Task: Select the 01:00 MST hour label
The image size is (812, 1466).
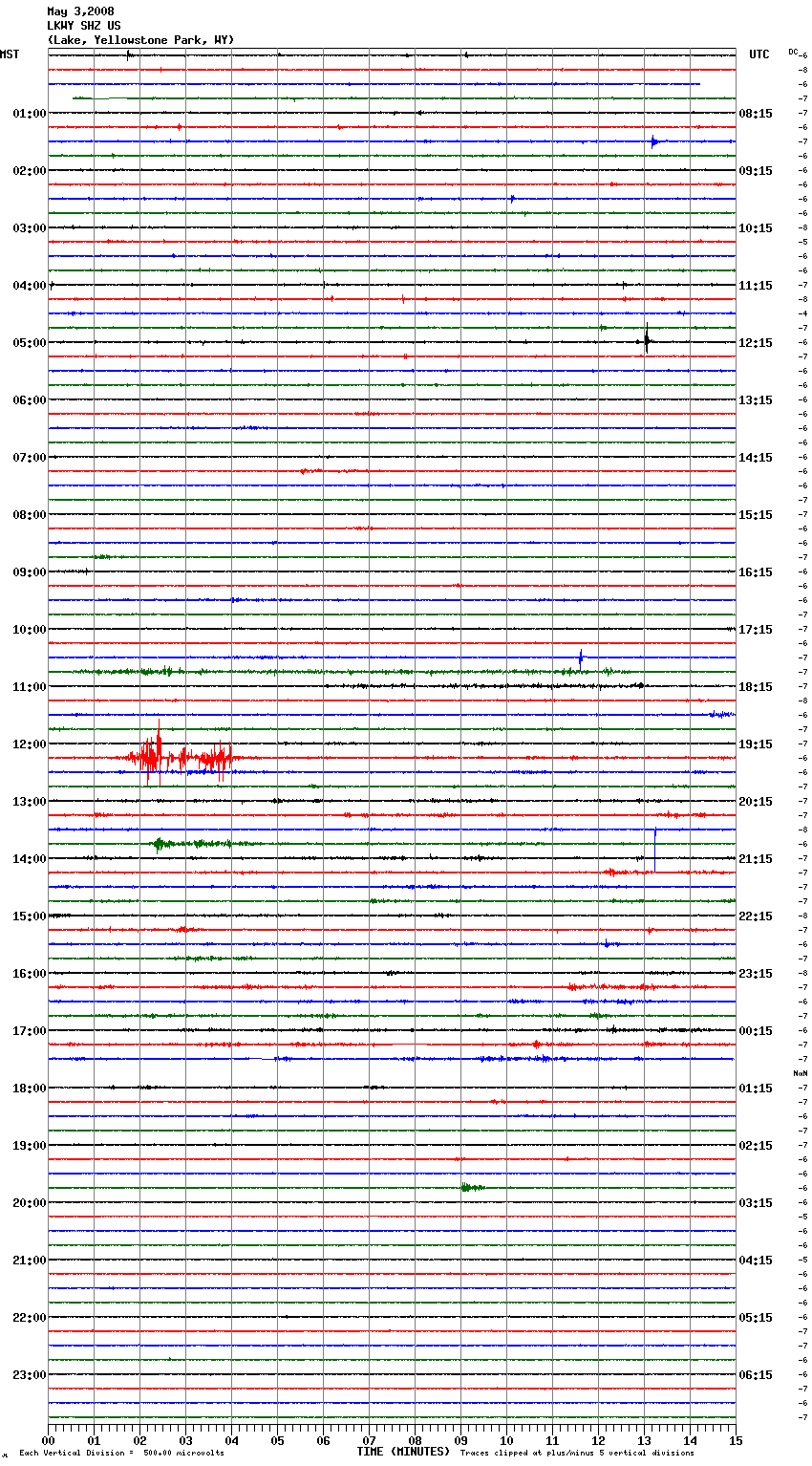Action: [x=30, y=114]
